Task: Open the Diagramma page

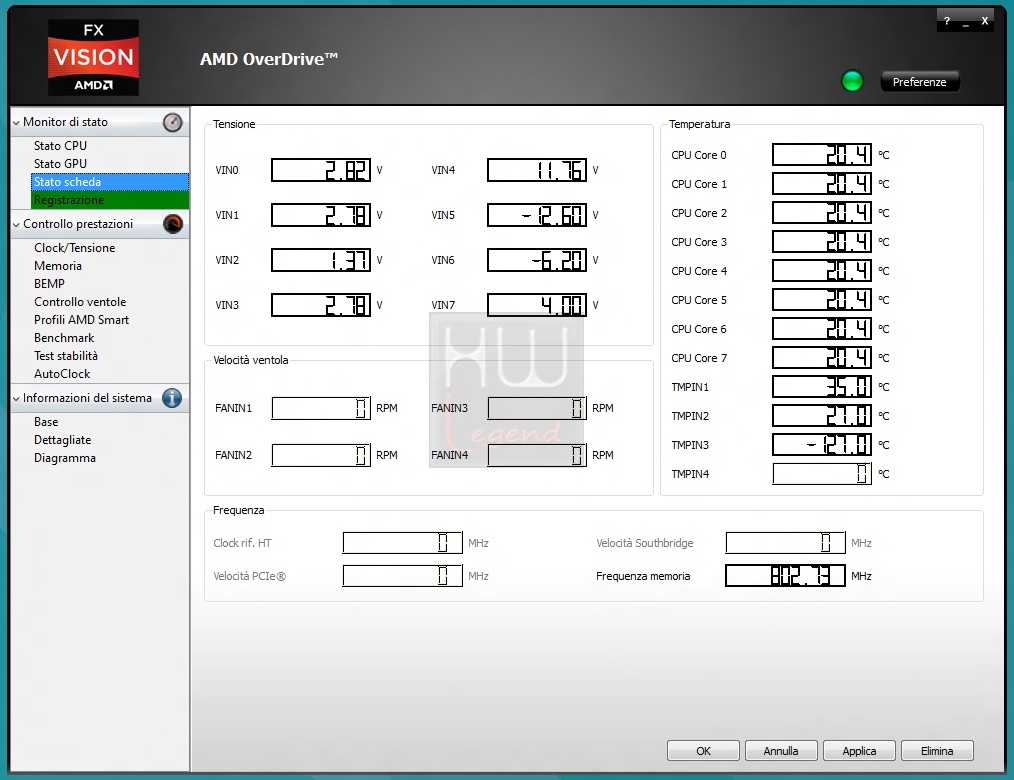Action: click(x=65, y=458)
